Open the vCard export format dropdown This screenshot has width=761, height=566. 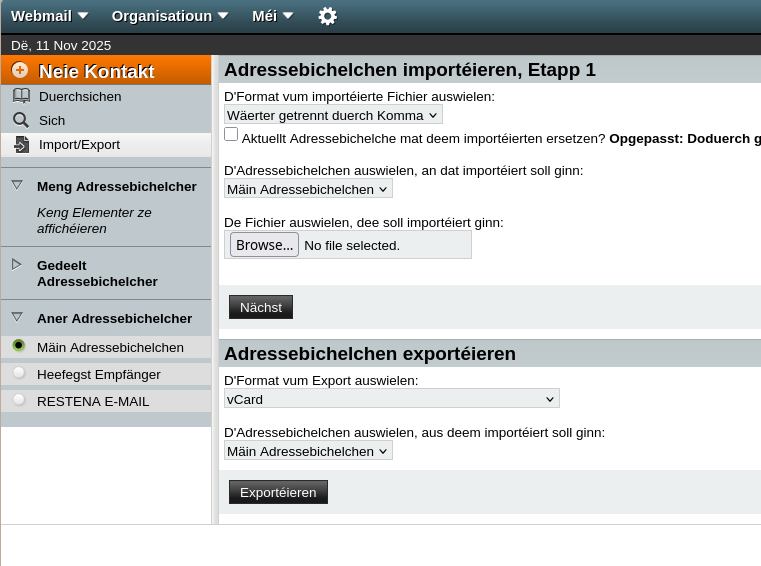click(392, 399)
